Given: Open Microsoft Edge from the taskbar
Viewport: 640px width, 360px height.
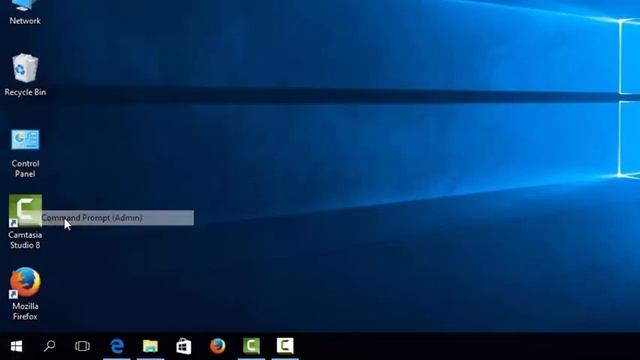Looking at the screenshot, I should click(117, 346).
